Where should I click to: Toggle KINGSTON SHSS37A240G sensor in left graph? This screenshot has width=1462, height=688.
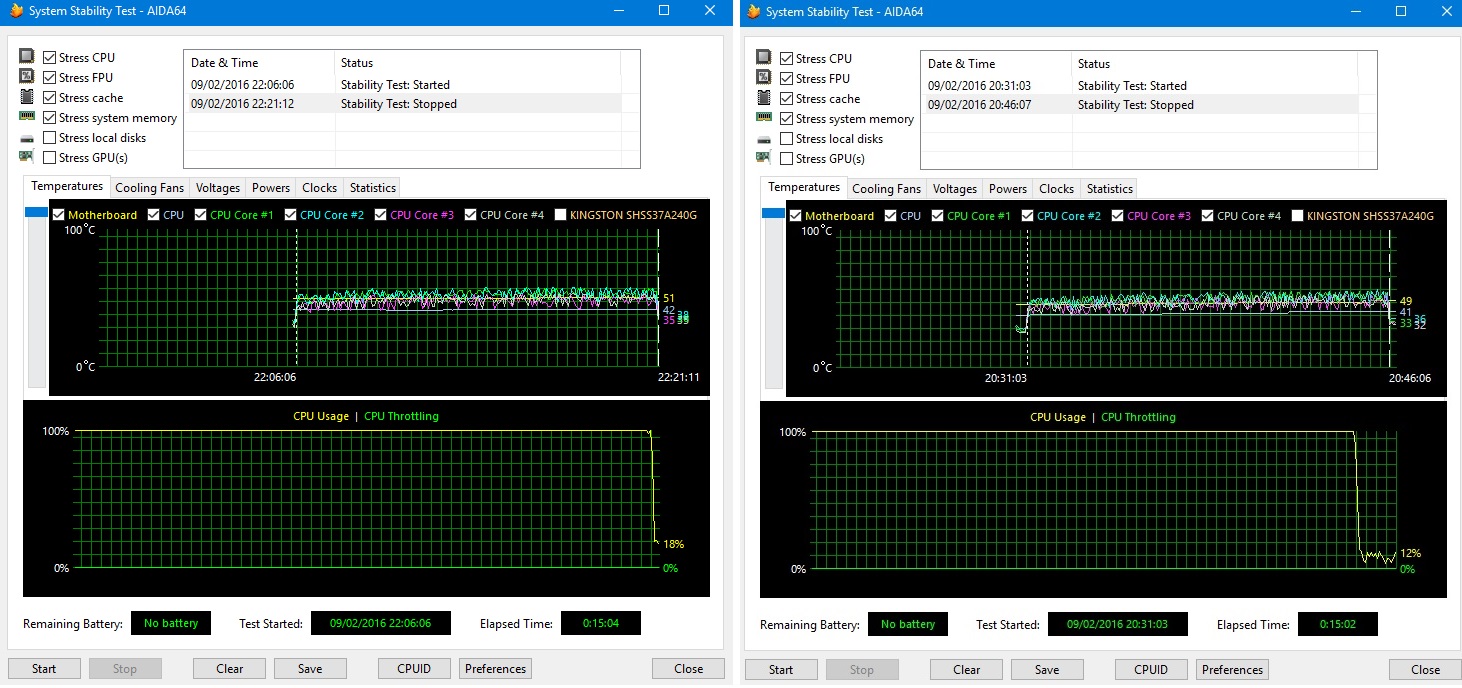pyautogui.click(x=560, y=215)
